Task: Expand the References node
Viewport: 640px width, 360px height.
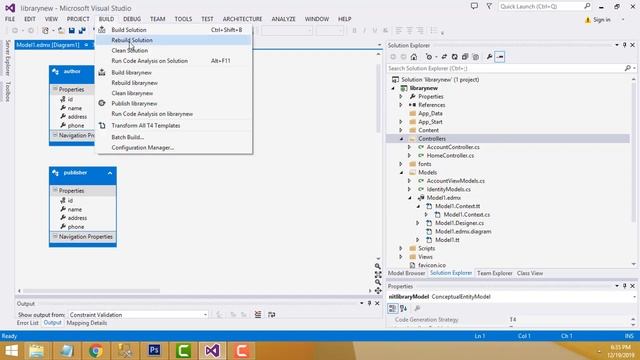Action: 401,105
